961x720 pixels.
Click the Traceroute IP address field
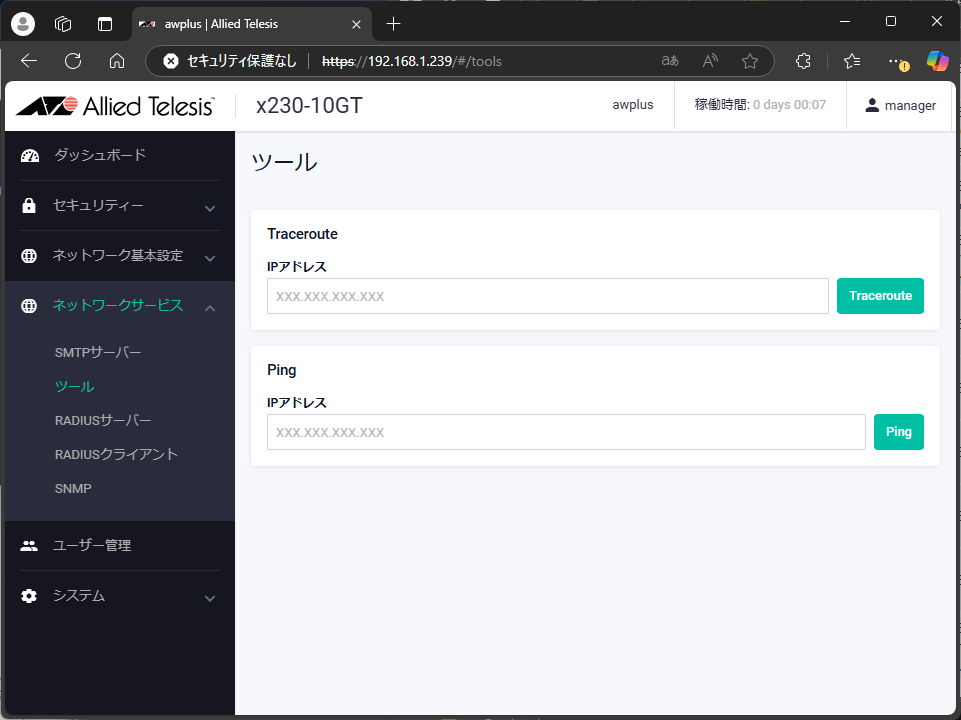[x=547, y=296]
